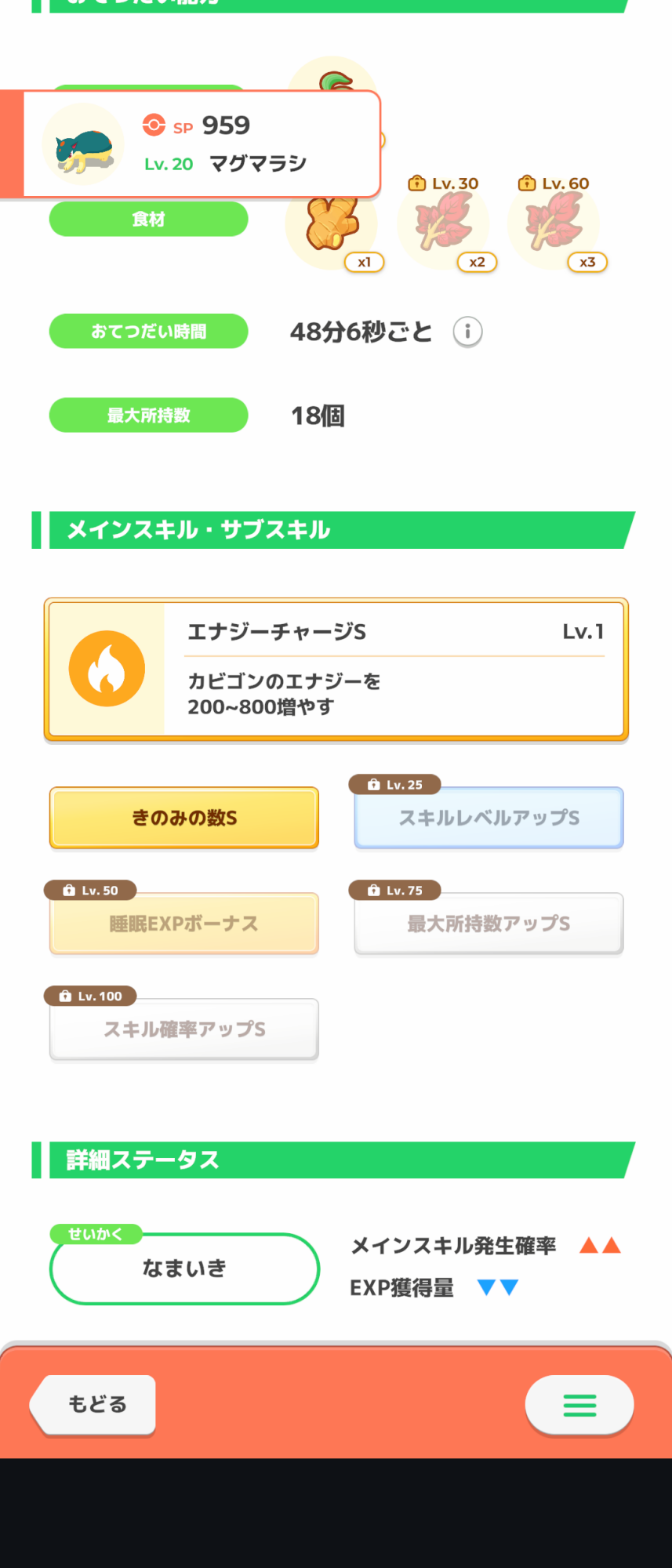
Task: Tap the 食材 label pill
Action: 148,219
